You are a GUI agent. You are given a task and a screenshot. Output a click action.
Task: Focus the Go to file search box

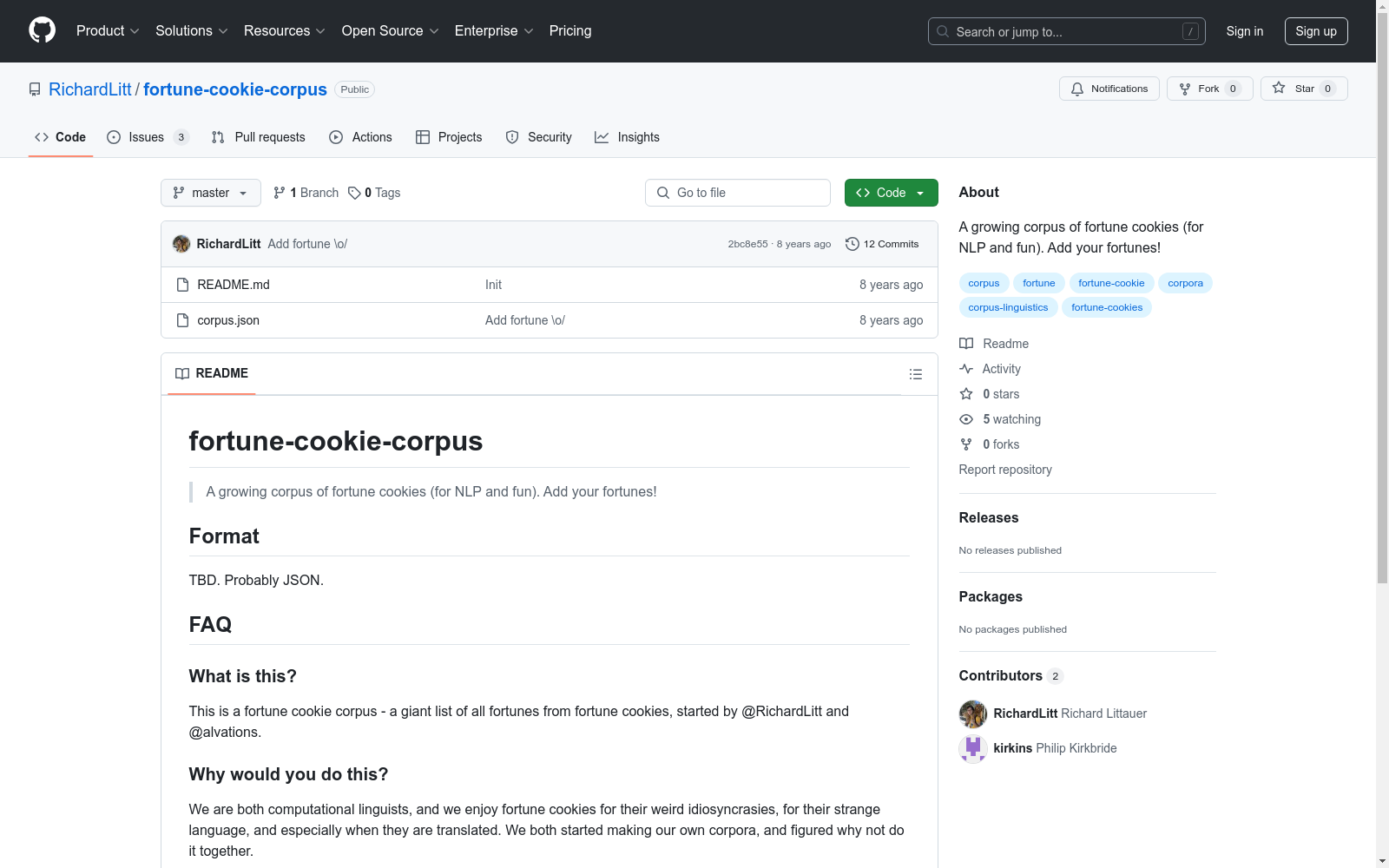738,193
